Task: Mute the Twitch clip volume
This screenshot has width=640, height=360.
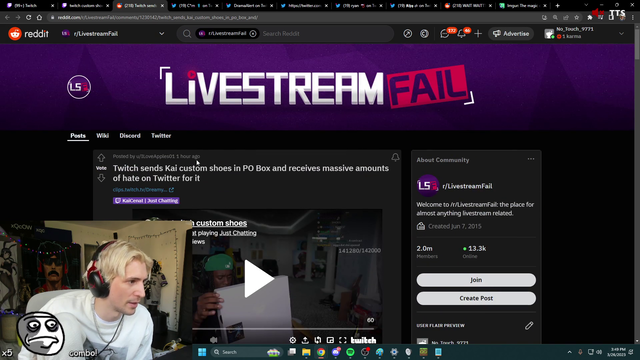Action: [213, 340]
